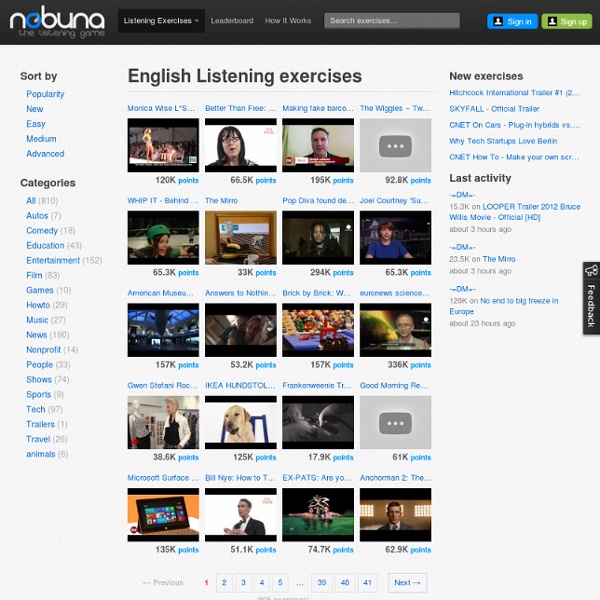Go to the Leaderboard page

[x=232, y=21]
